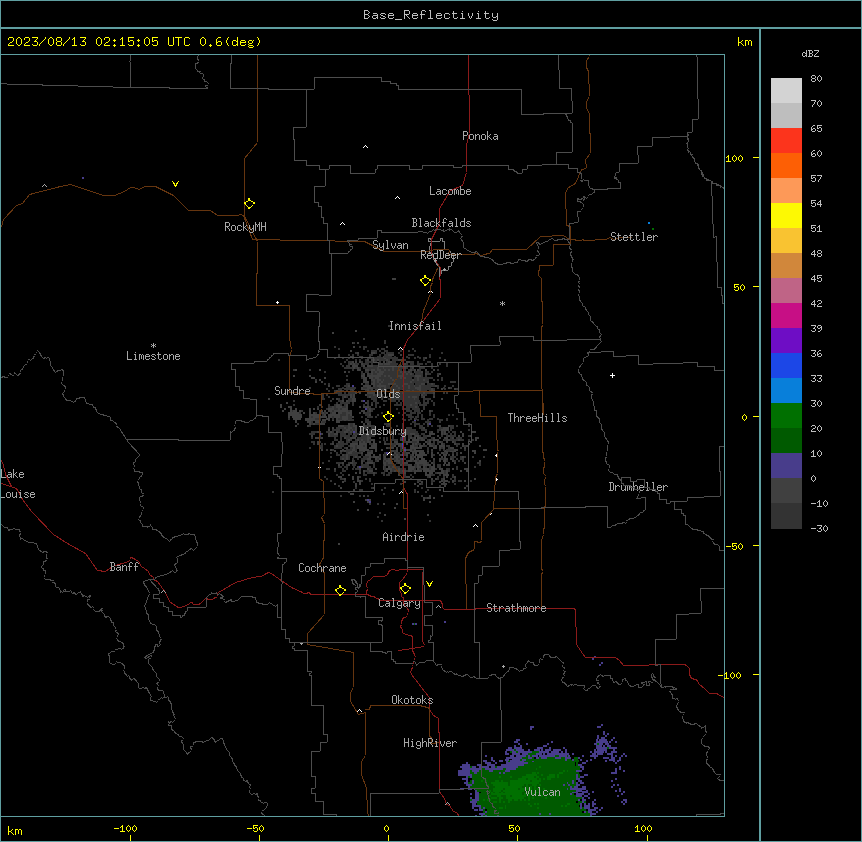This screenshot has height=842, width=862.
Task: Click the km unit label at bottom left
Action: pyautogui.click(x=15, y=830)
